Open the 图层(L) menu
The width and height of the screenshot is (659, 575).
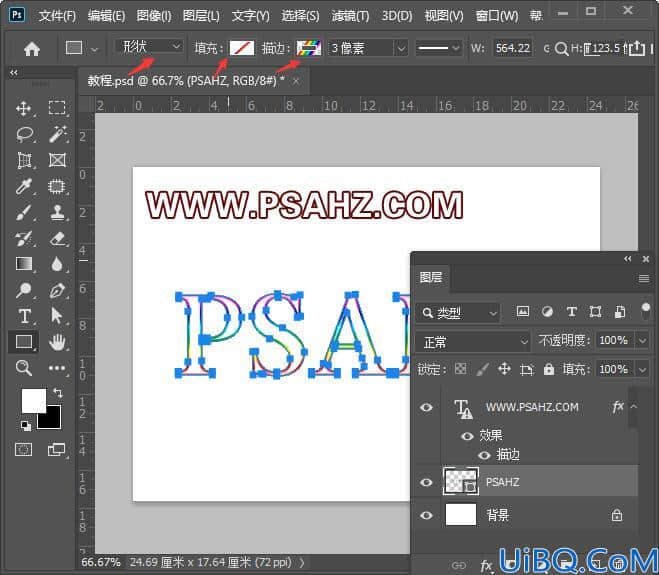(x=201, y=16)
